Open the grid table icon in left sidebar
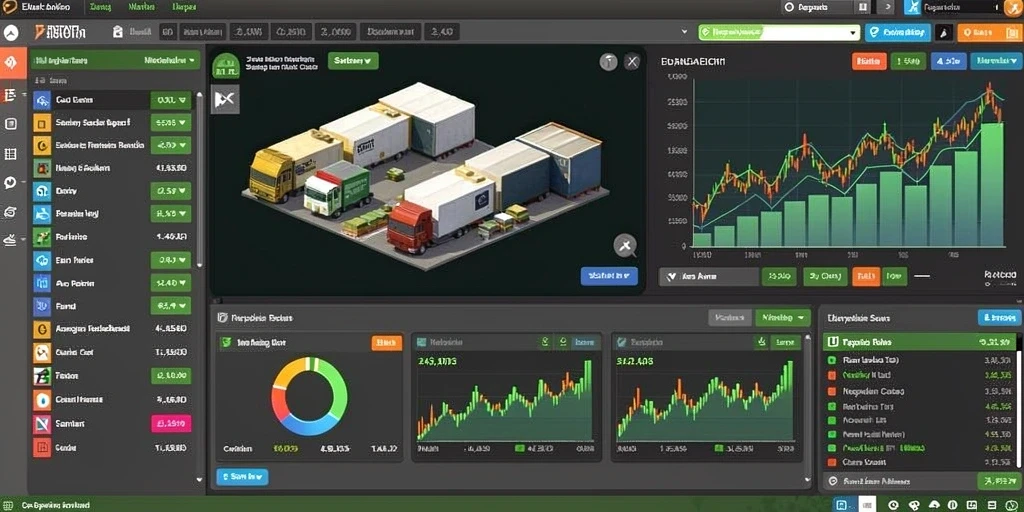Screen dimensions: 1024x512 [x=10, y=154]
